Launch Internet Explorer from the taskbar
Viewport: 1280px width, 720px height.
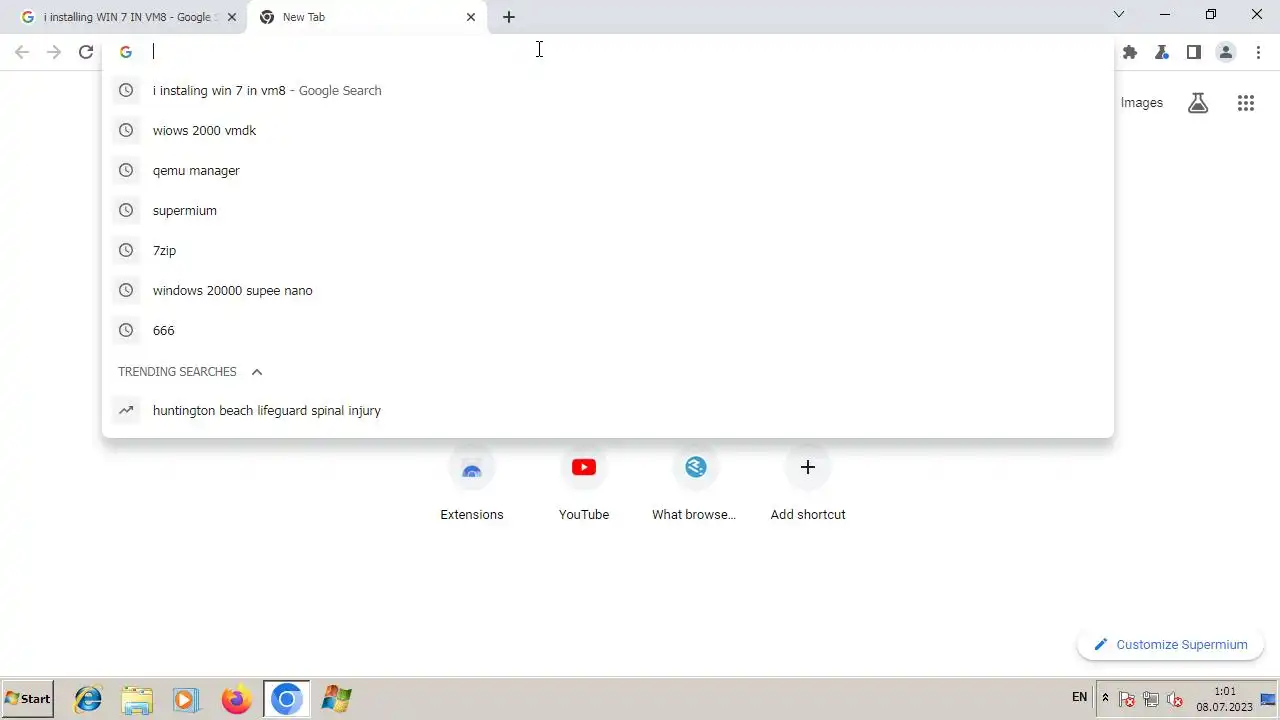[88, 699]
